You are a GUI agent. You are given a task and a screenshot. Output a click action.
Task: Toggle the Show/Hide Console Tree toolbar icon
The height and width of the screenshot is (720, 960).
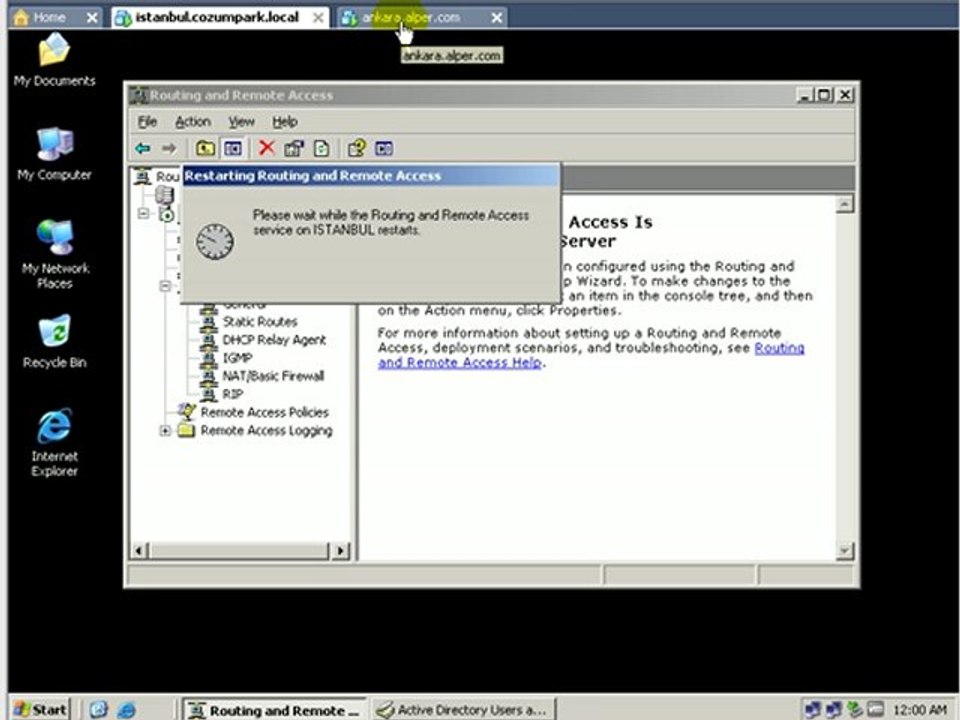click(x=232, y=149)
